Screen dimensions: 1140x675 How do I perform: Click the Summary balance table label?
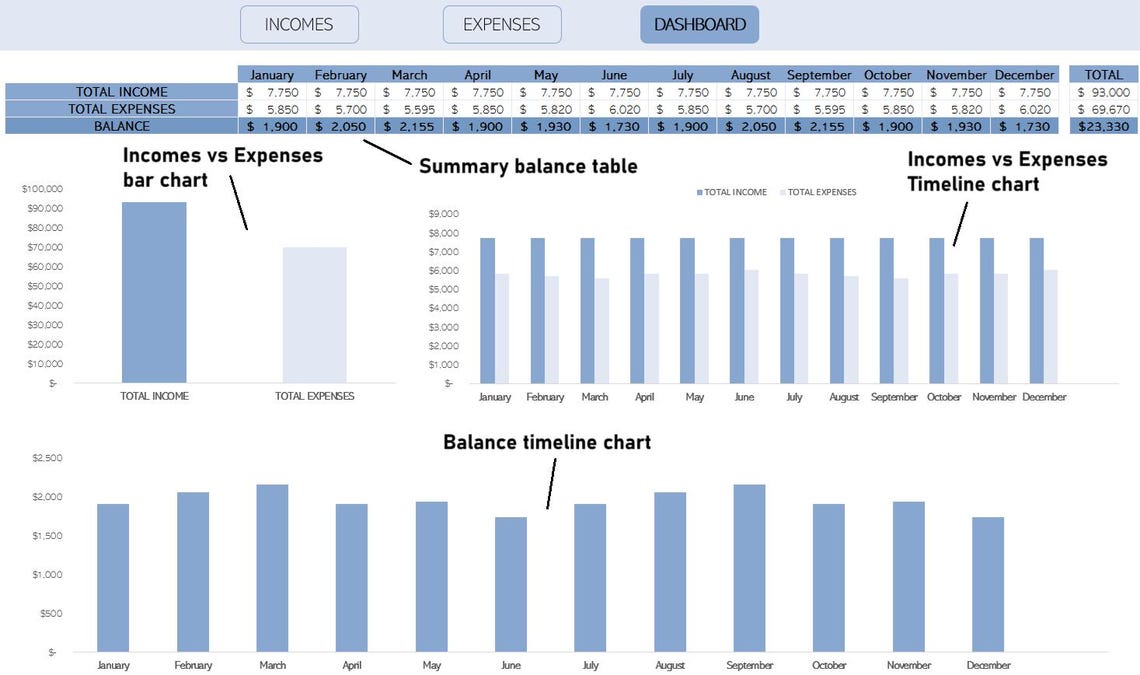528,166
